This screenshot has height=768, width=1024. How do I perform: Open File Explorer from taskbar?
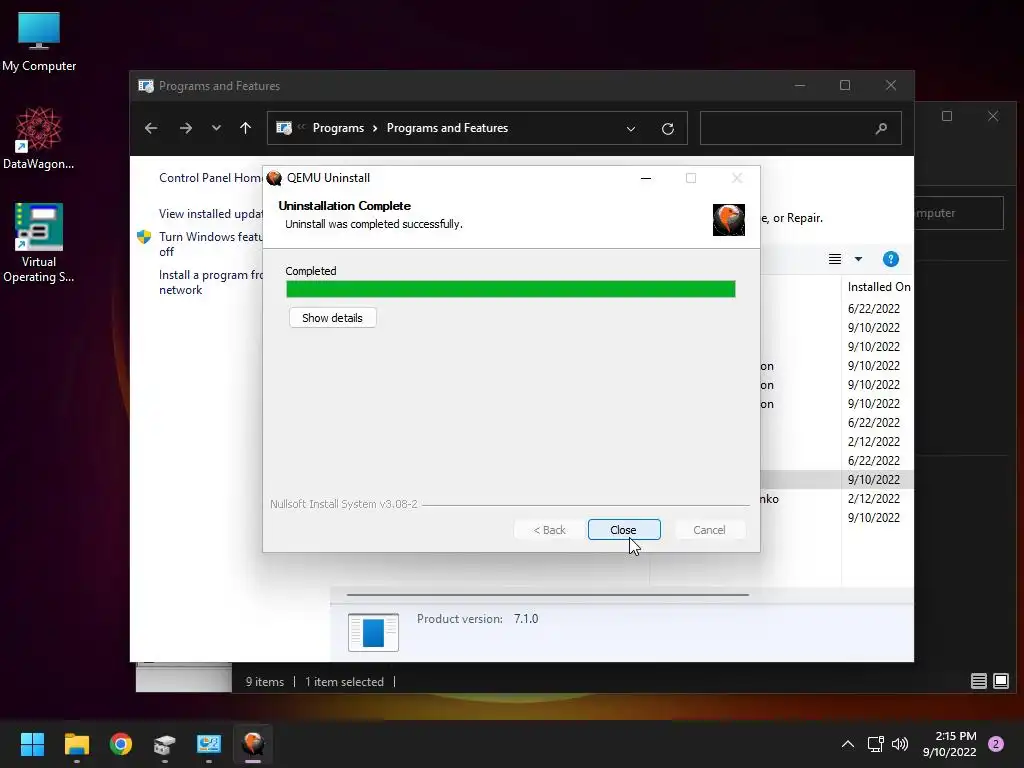pyautogui.click(x=76, y=744)
